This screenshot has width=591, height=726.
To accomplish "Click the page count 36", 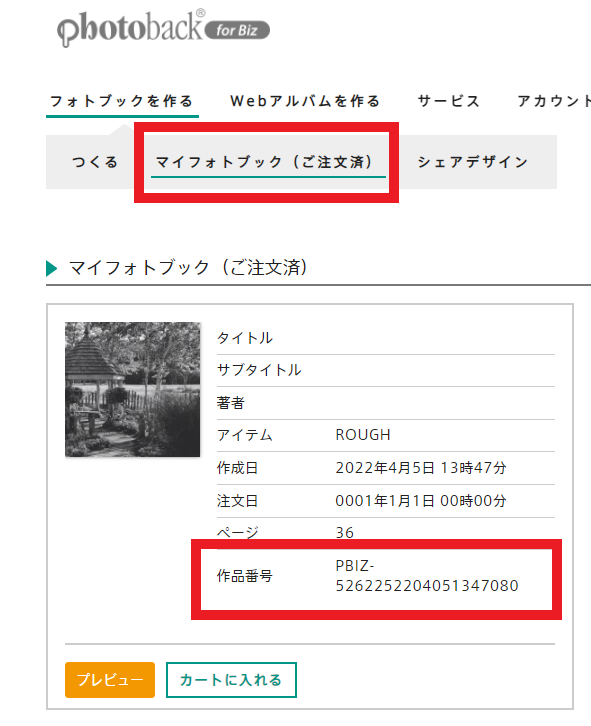I will pos(345,532).
